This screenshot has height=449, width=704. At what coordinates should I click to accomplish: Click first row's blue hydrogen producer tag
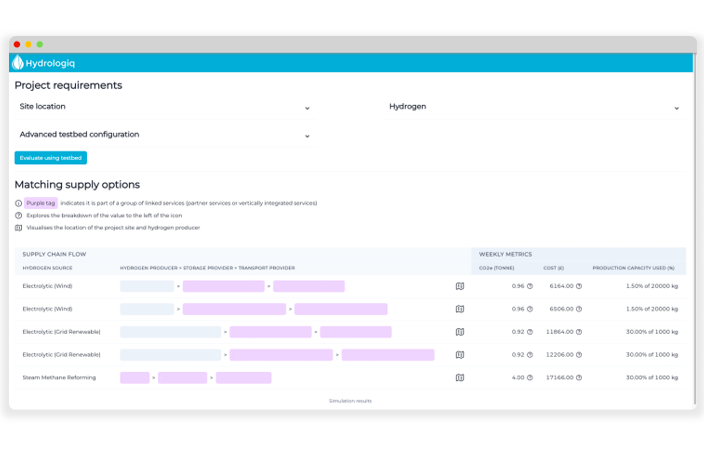click(147, 286)
